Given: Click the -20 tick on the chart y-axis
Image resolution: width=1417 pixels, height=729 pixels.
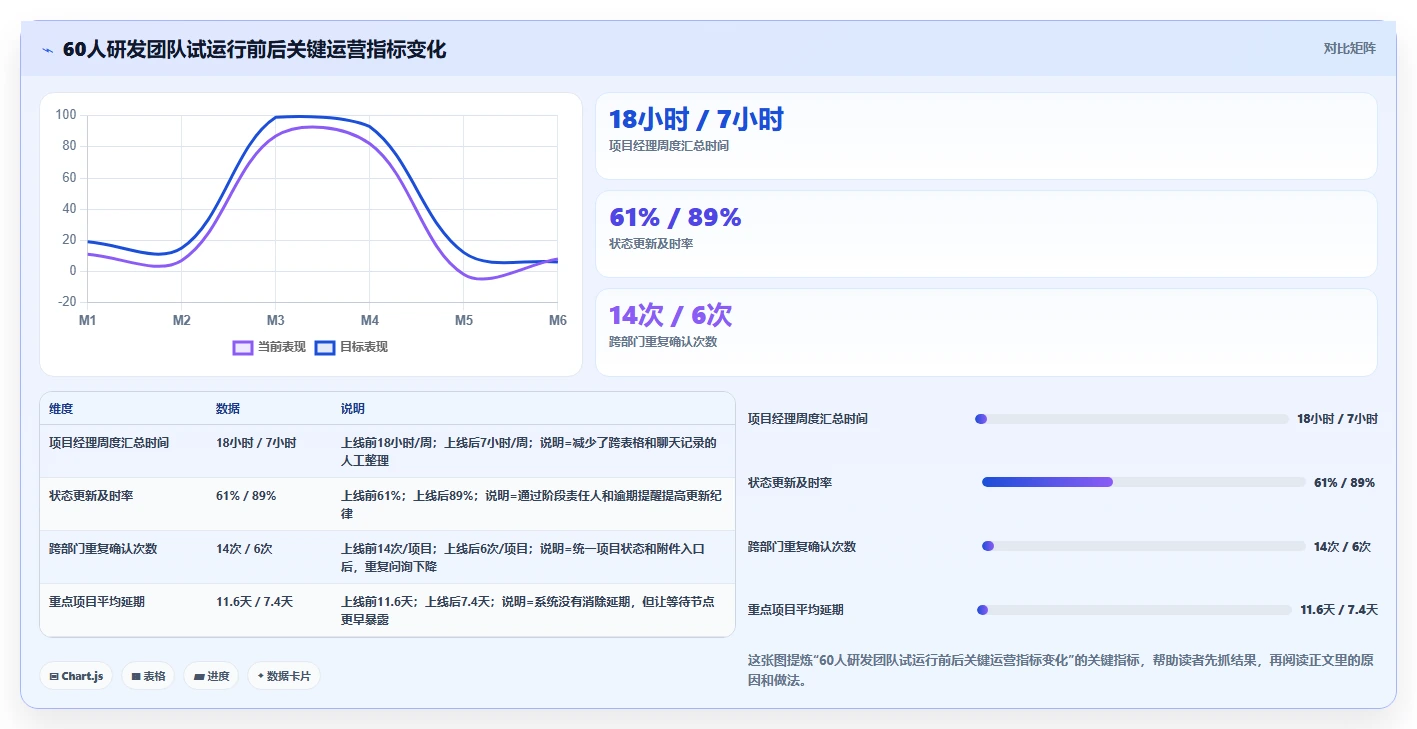Looking at the screenshot, I should click(x=66, y=302).
